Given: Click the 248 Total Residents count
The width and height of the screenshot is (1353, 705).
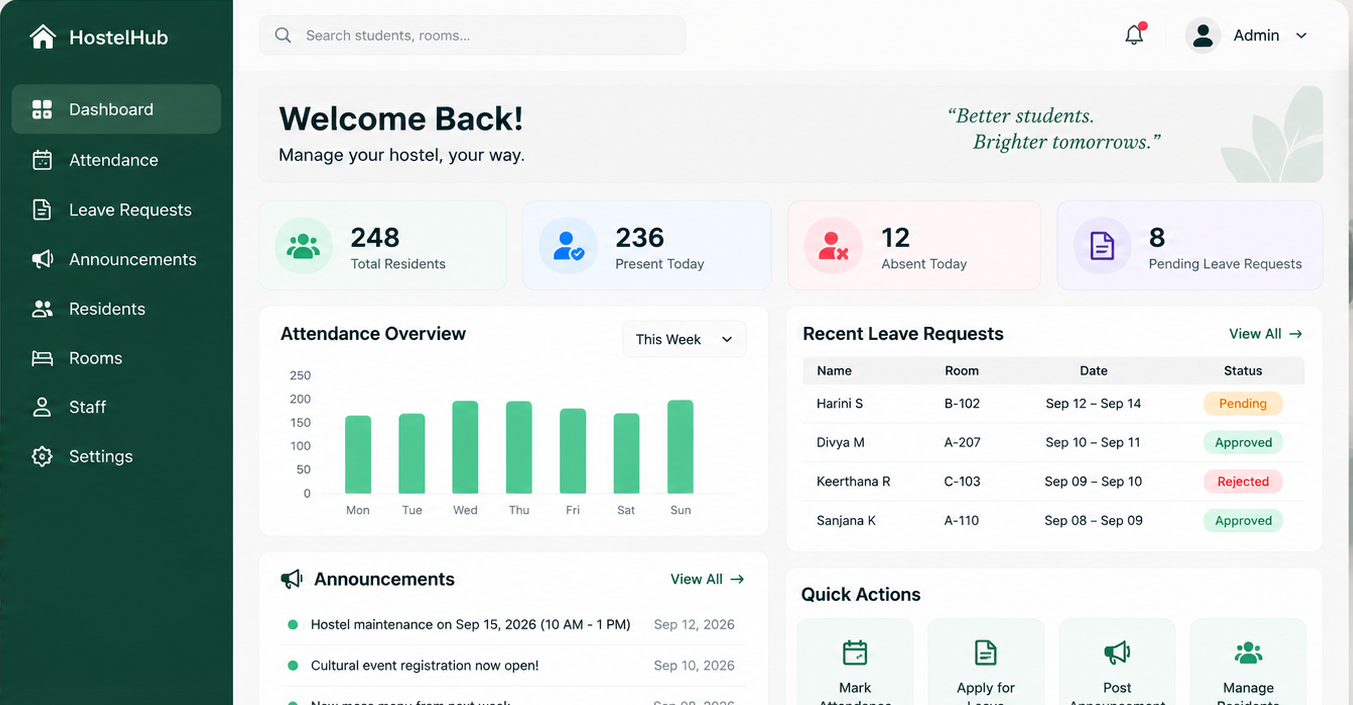Looking at the screenshot, I should click(375, 238).
